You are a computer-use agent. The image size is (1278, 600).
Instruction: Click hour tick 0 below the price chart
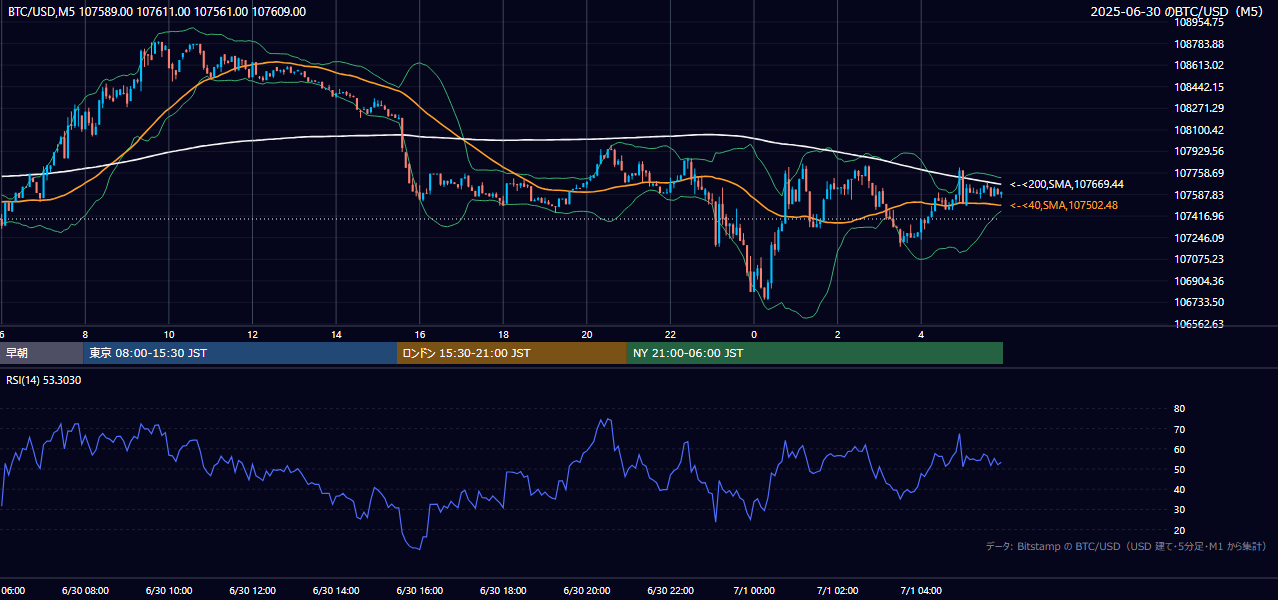coord(754,334)
